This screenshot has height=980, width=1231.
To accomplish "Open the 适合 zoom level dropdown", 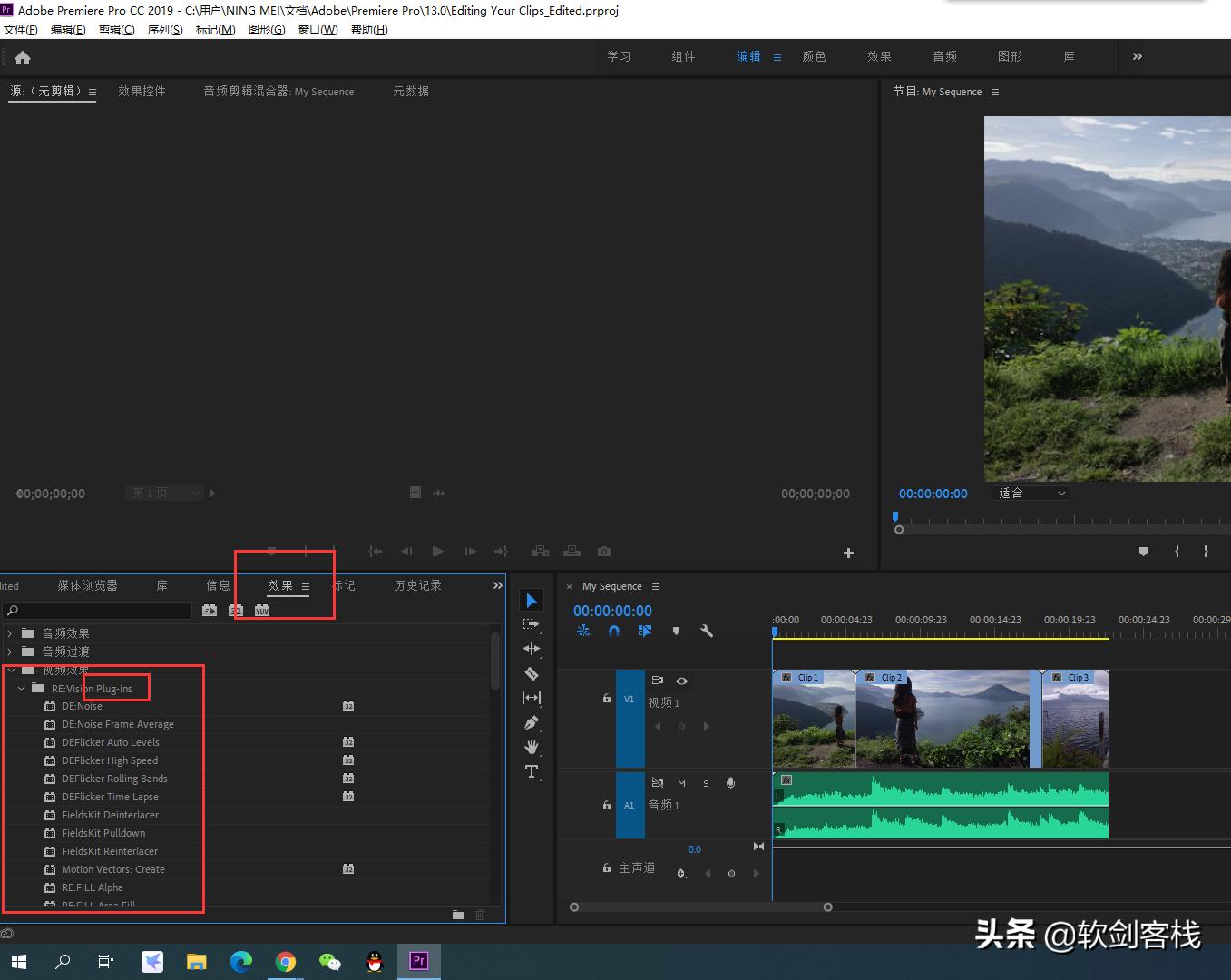I will click(1032, 494).
